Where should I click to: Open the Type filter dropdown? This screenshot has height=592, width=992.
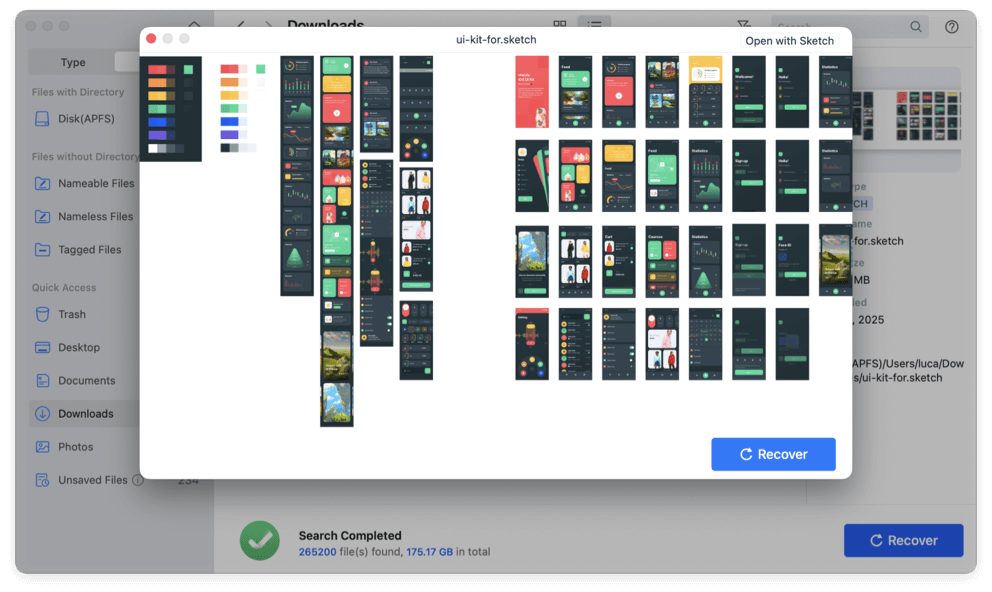72,62
